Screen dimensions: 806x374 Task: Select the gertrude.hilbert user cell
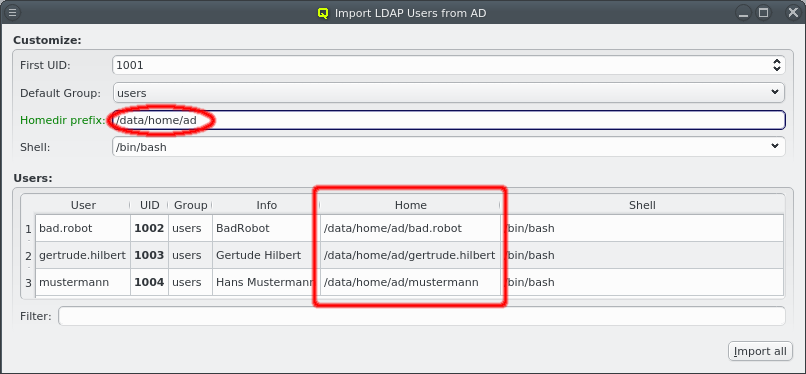click(x=83, y=255)
